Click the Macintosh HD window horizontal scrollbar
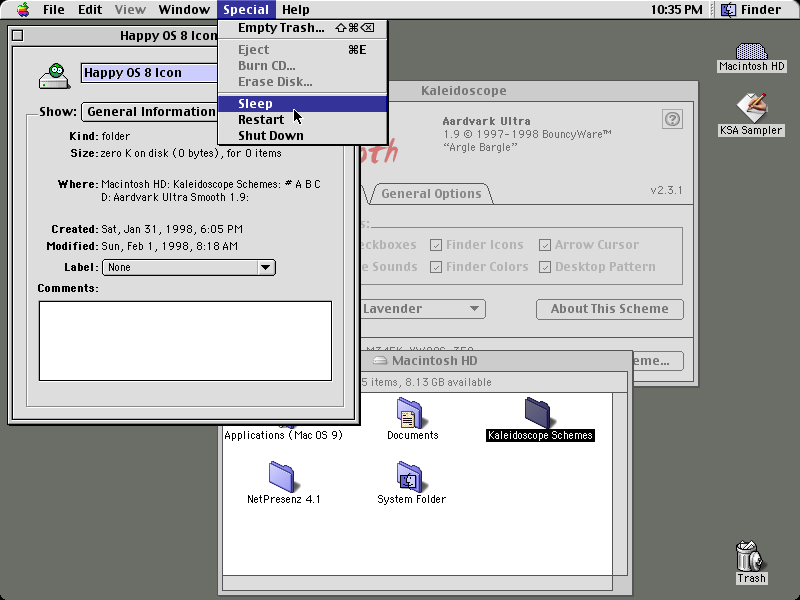 click(x=417, y=582)
